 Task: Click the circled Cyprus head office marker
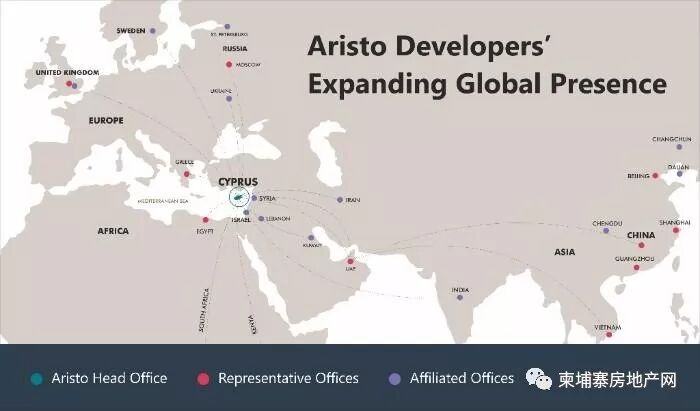pyautogui.click(x=239, y=197)
